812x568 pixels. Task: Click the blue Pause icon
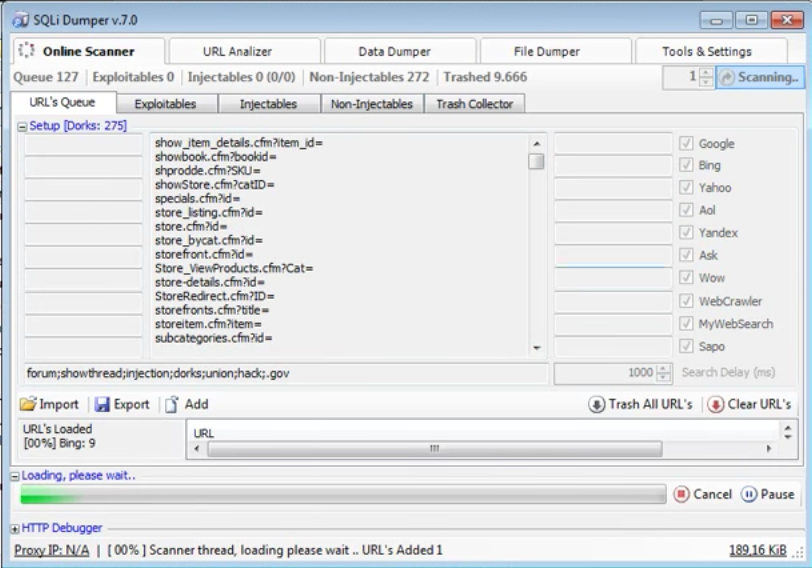click(748, 494)
